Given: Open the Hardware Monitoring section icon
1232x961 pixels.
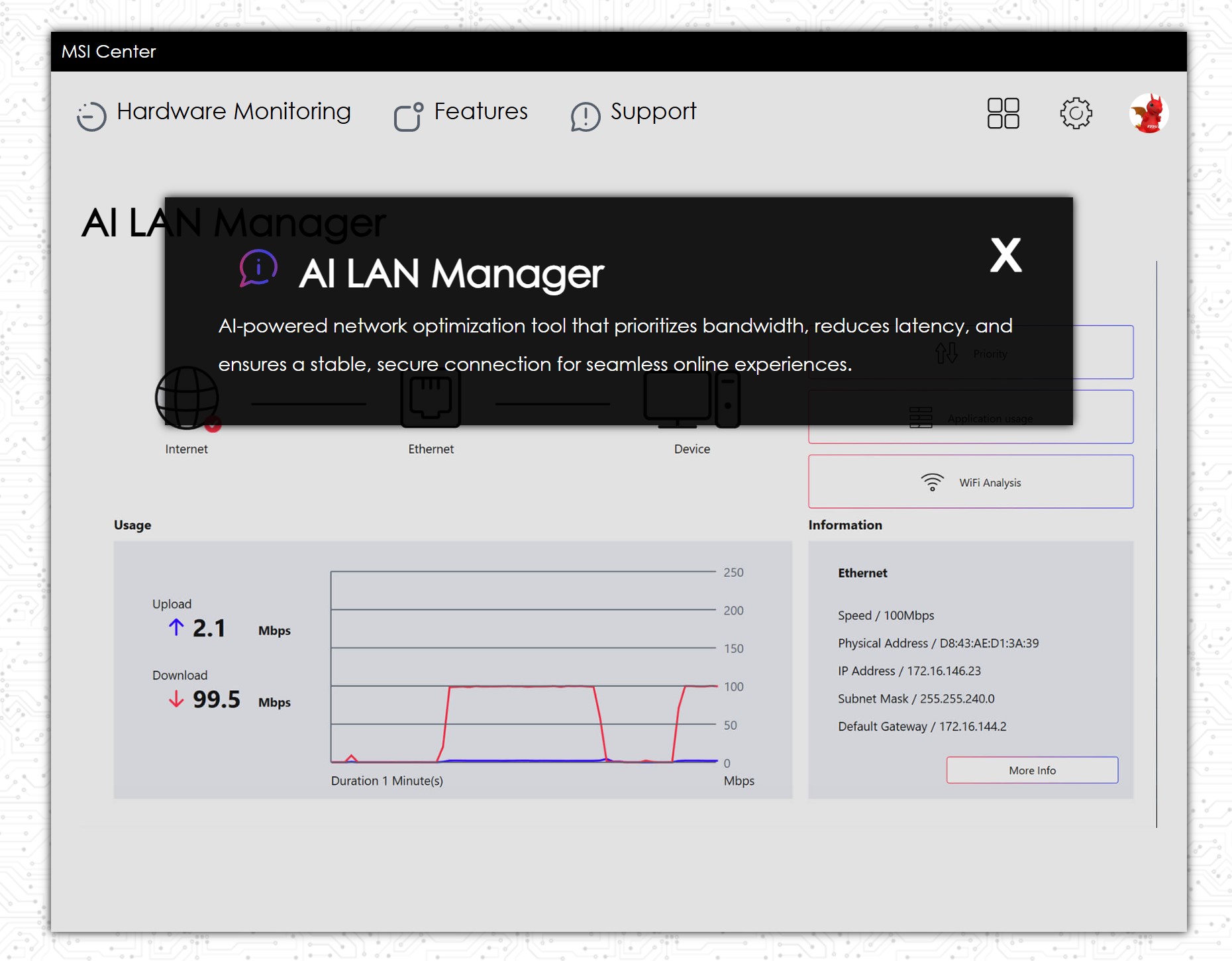Looking at the screenshot, I should point(91,114).
